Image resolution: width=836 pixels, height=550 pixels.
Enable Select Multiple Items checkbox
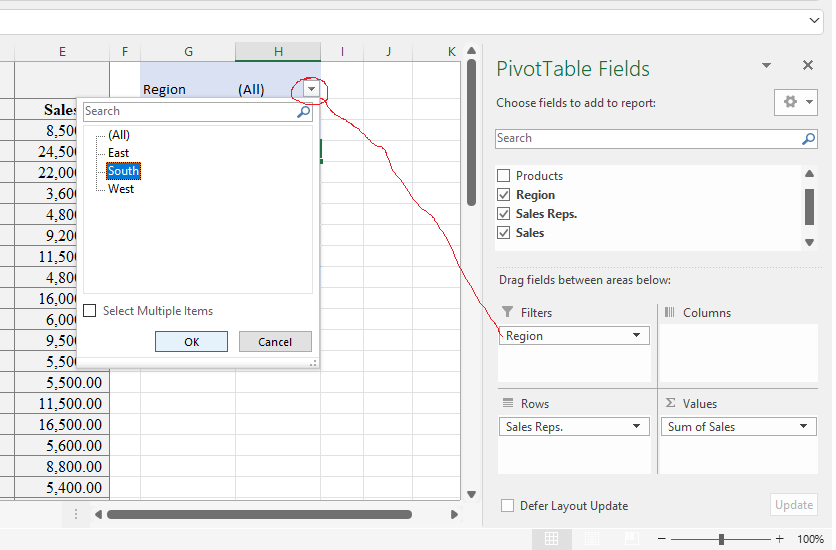[x=90, y=311]
